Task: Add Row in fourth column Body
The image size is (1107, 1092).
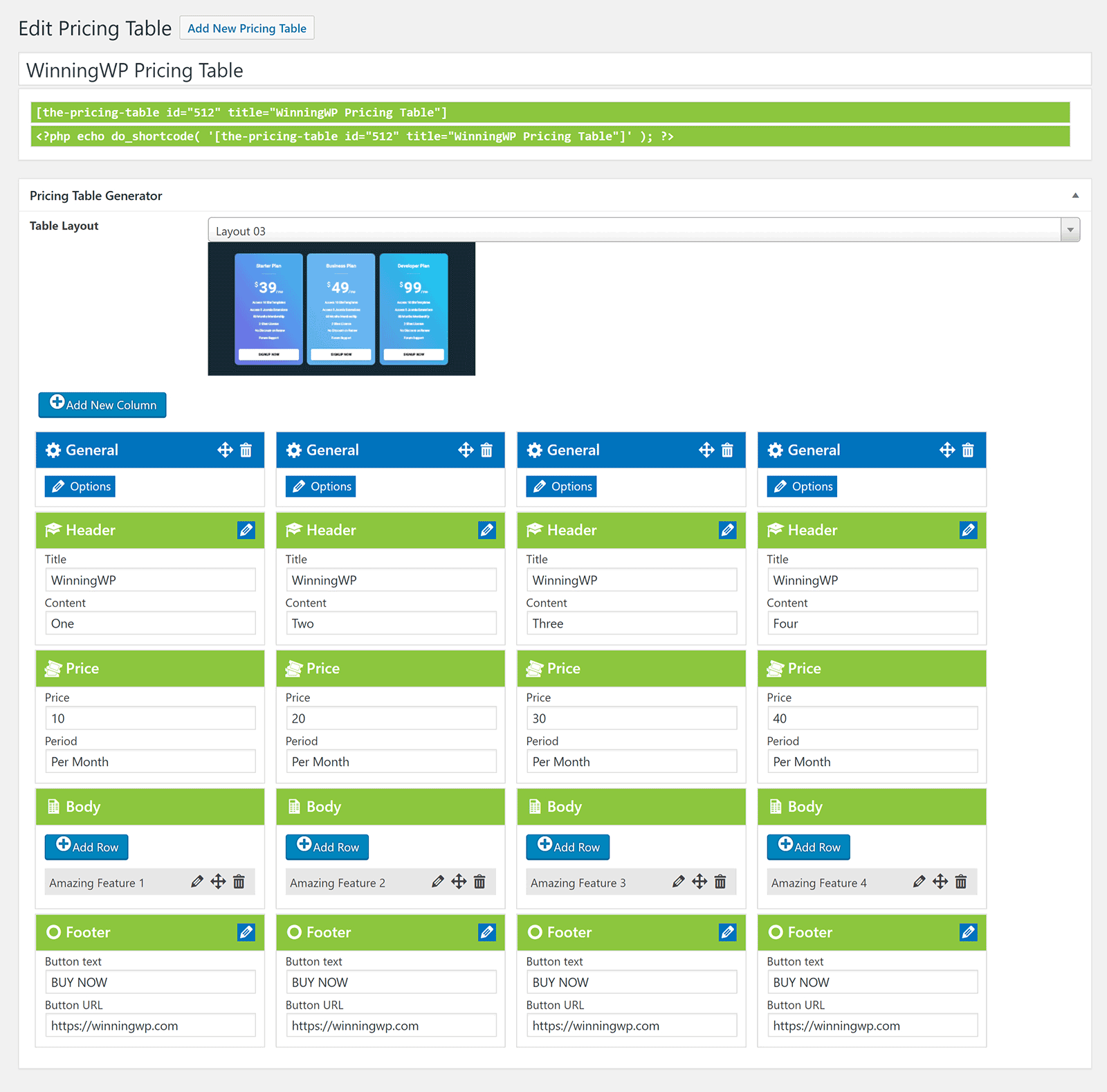Action: pyautogui.click(x=809, y=847)
